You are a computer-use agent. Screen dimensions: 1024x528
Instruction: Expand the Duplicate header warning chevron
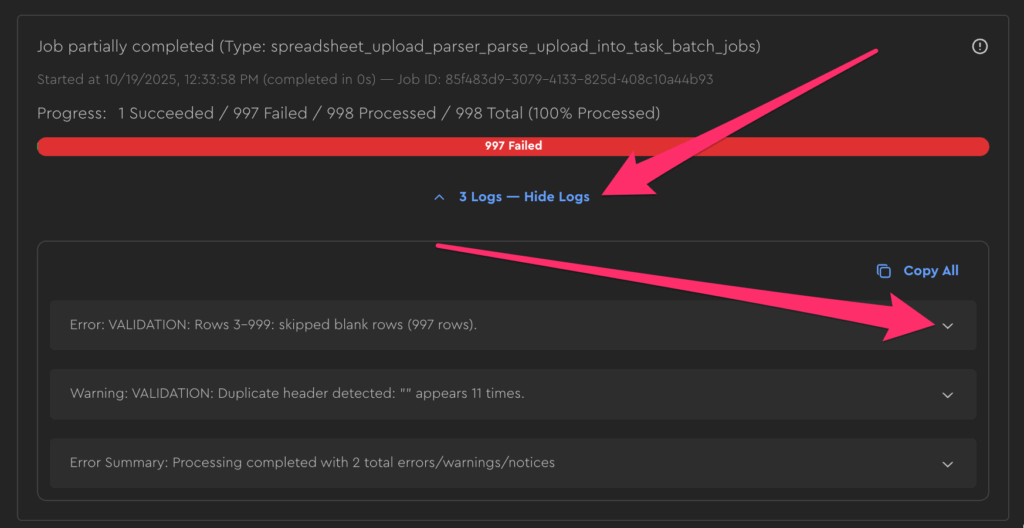[948, 394]
